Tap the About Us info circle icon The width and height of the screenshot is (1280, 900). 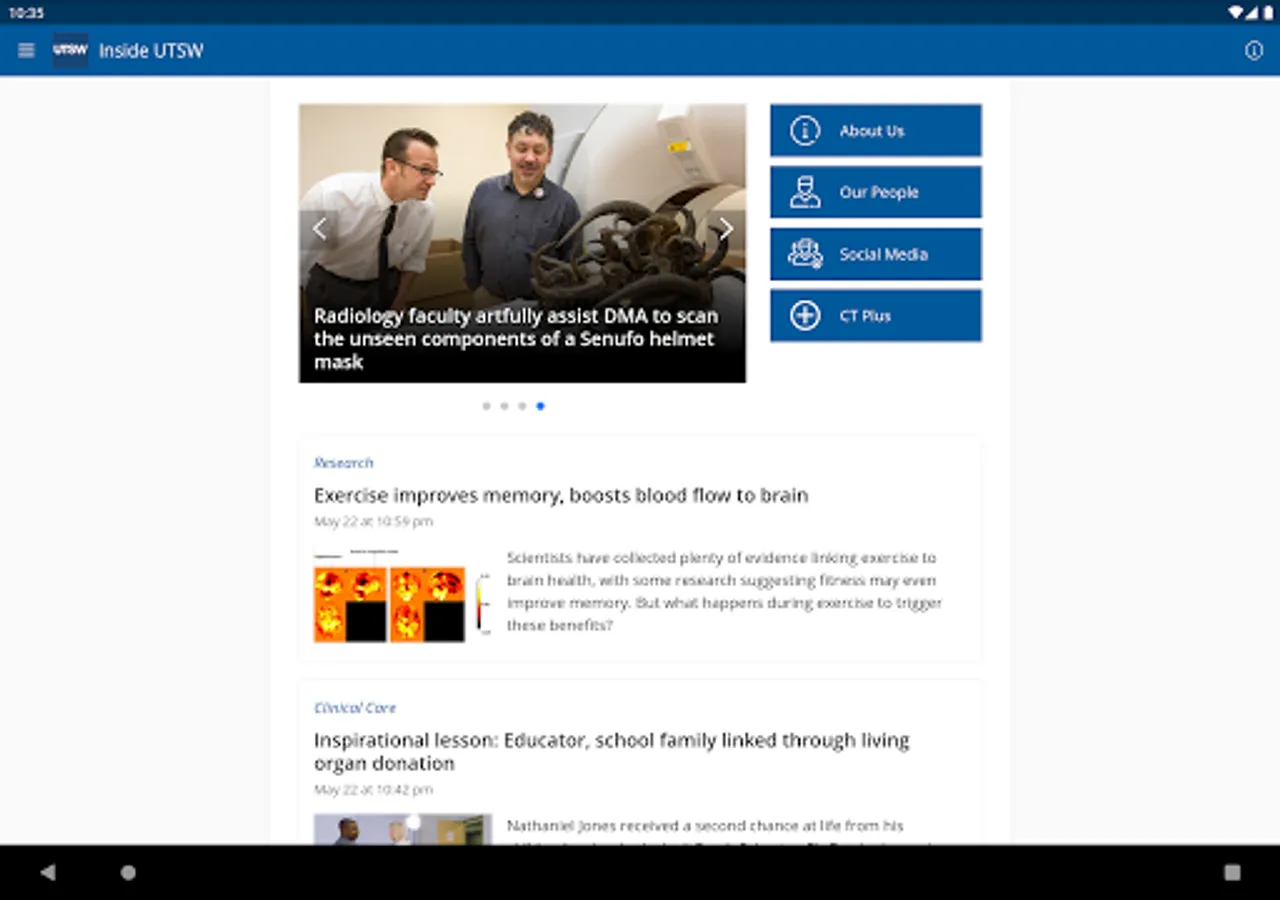(x=805, y=131)
